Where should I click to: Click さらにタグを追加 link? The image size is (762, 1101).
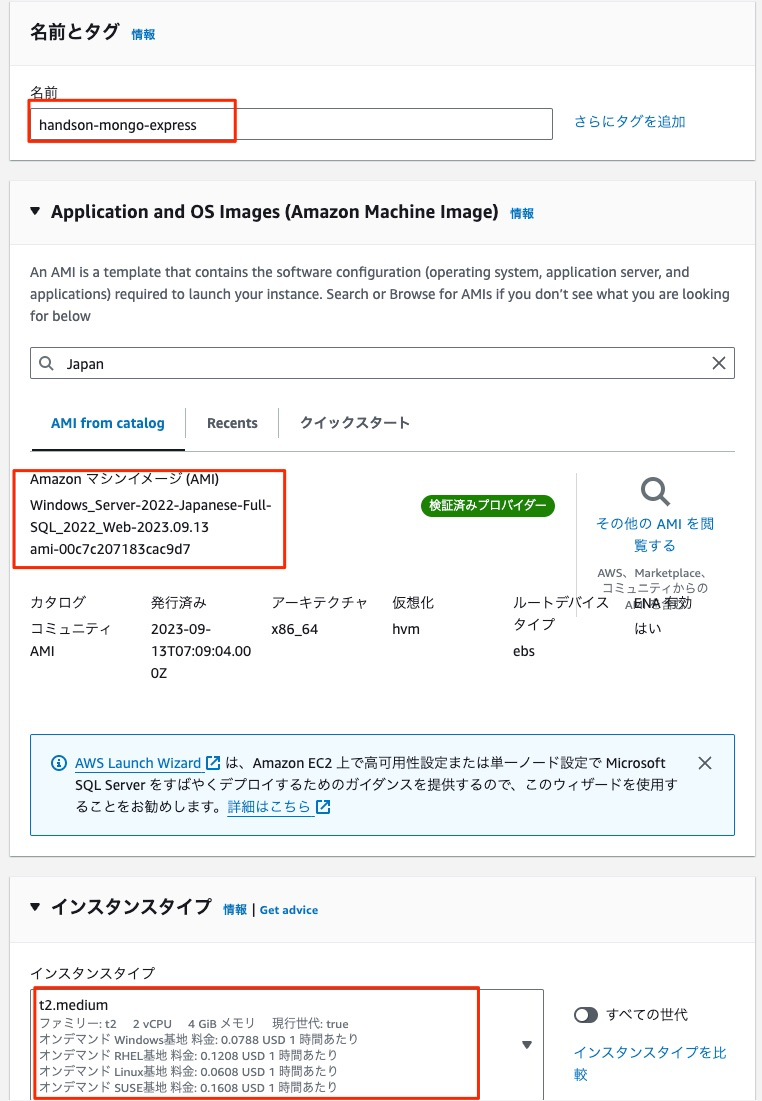click(629, 121)
